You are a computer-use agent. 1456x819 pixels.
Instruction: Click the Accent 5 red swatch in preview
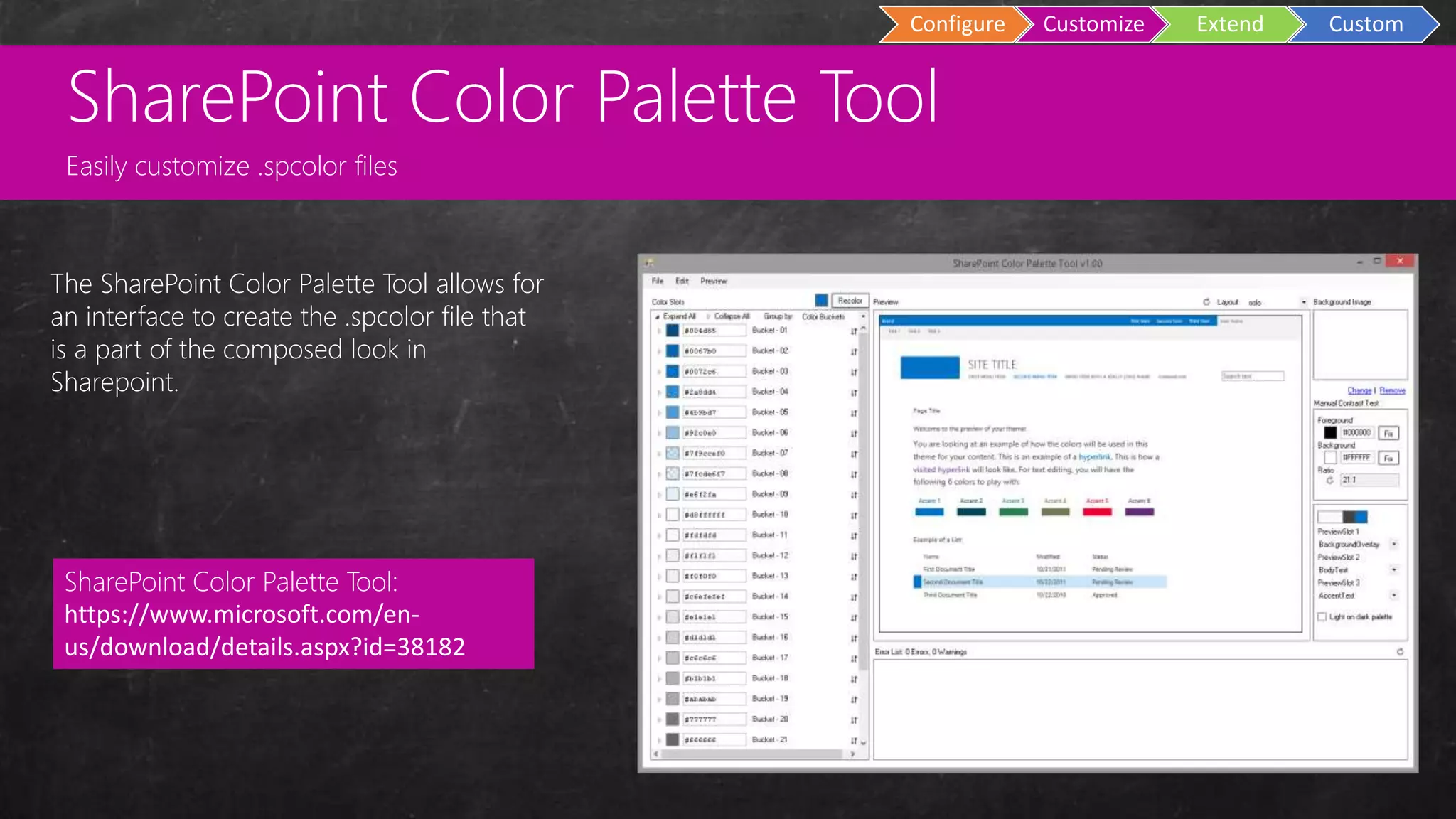click(x=1097, y=512)
